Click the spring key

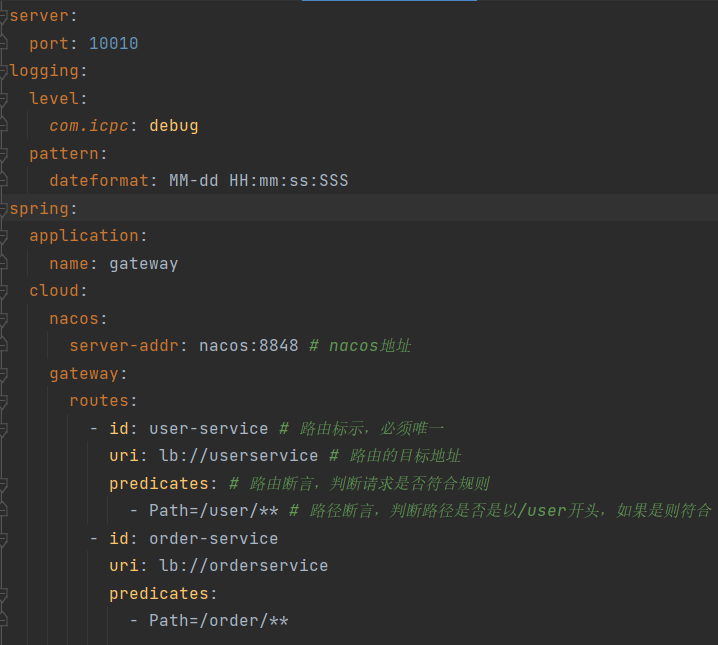click(x=39, y=209)
